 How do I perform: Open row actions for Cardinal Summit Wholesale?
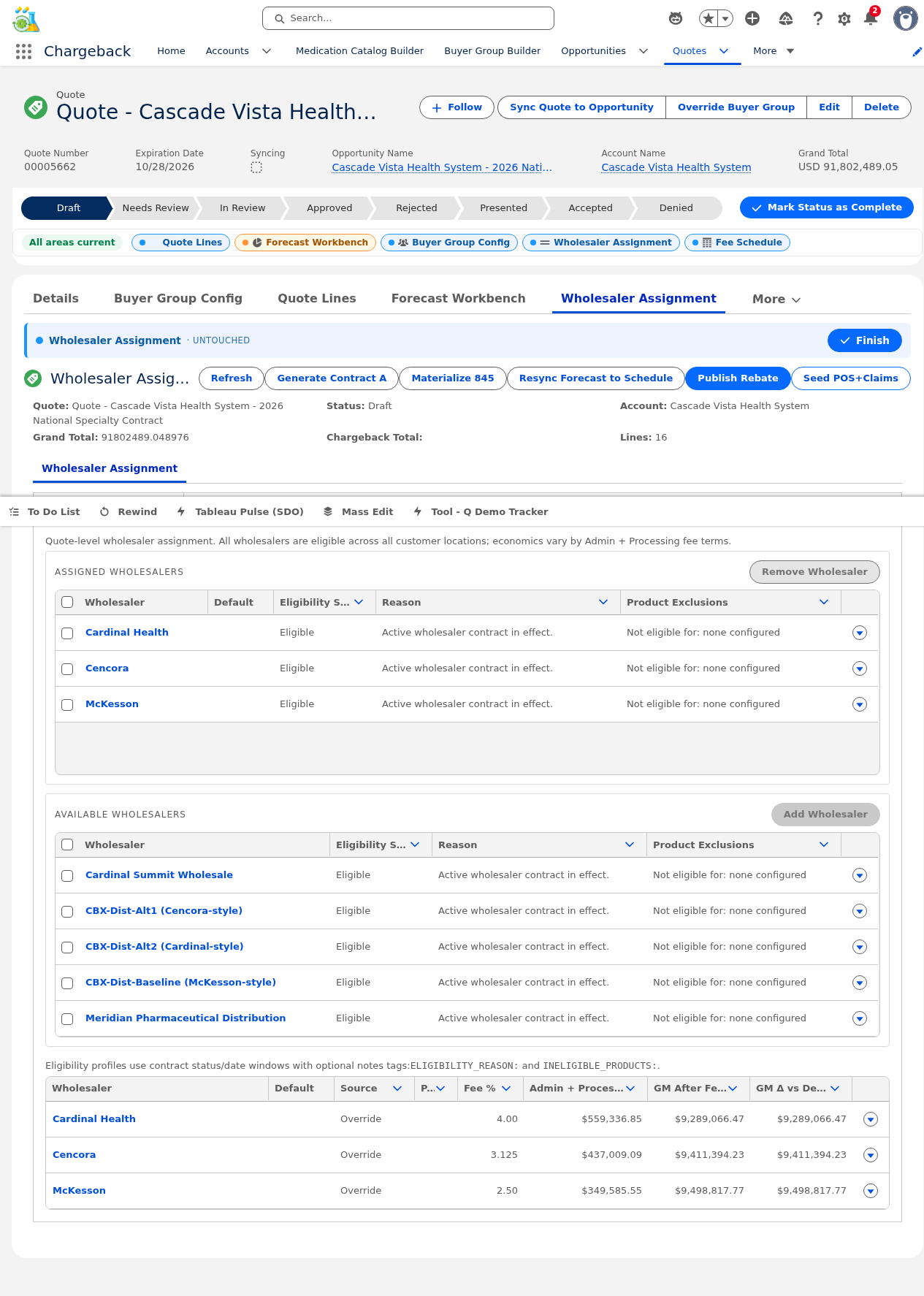[x=860, y=875]
